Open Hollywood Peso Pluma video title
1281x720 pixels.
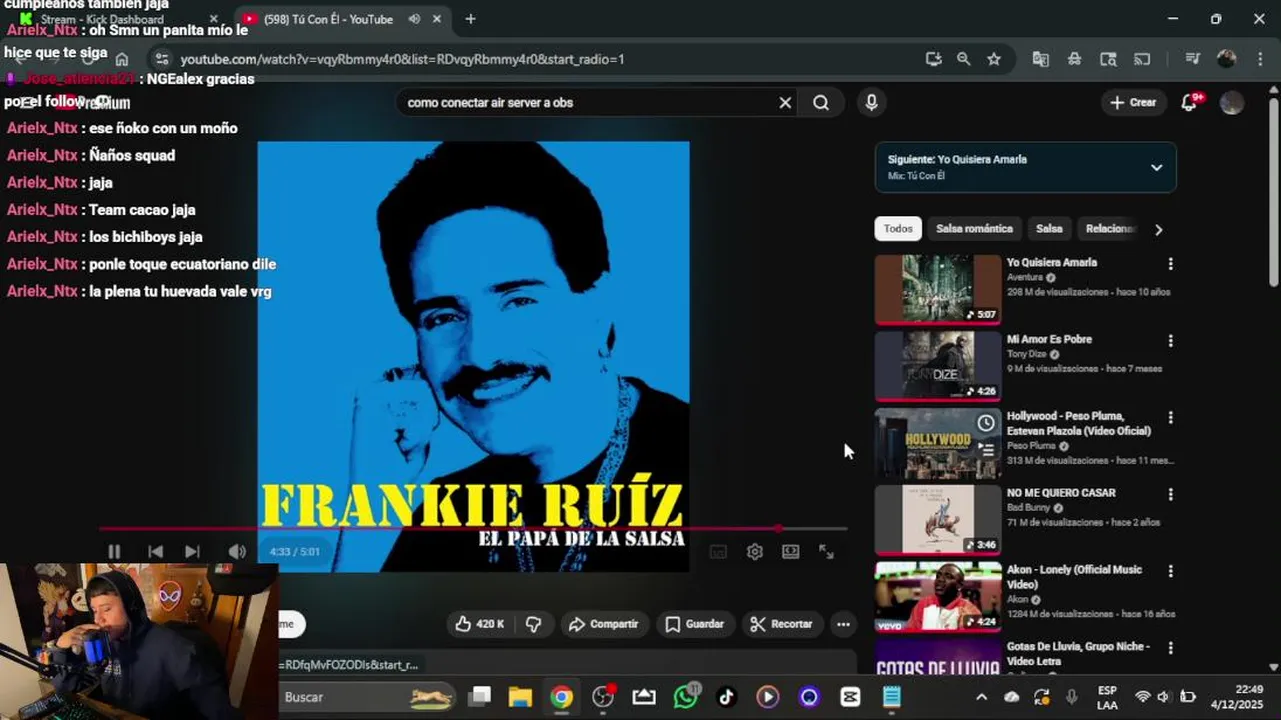[x=1079, y=423]
